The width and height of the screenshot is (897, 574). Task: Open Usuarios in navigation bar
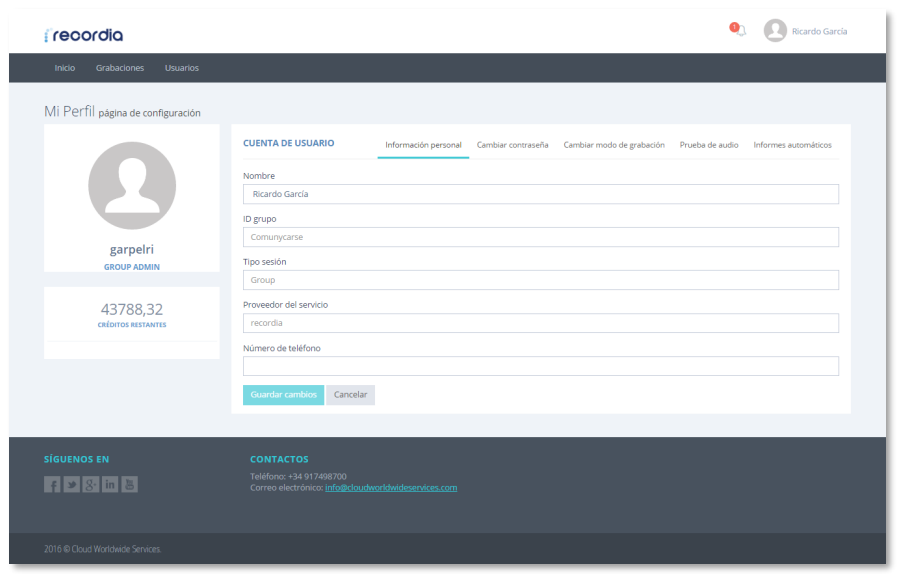182,68
